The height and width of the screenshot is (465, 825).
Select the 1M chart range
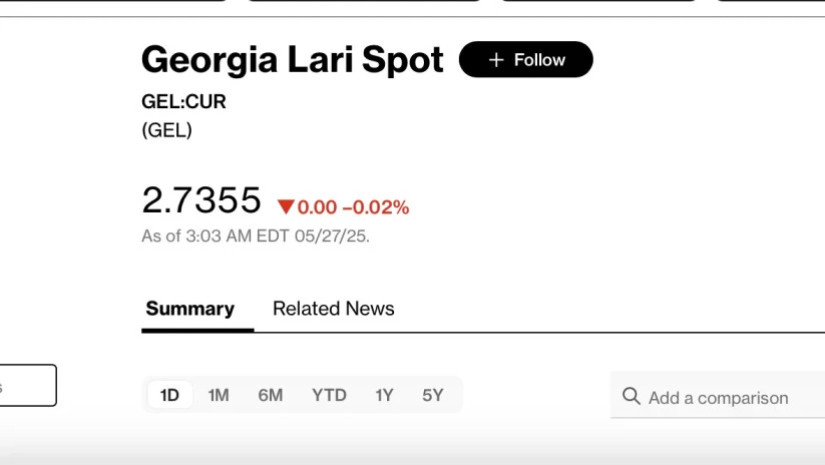point(218,395)
